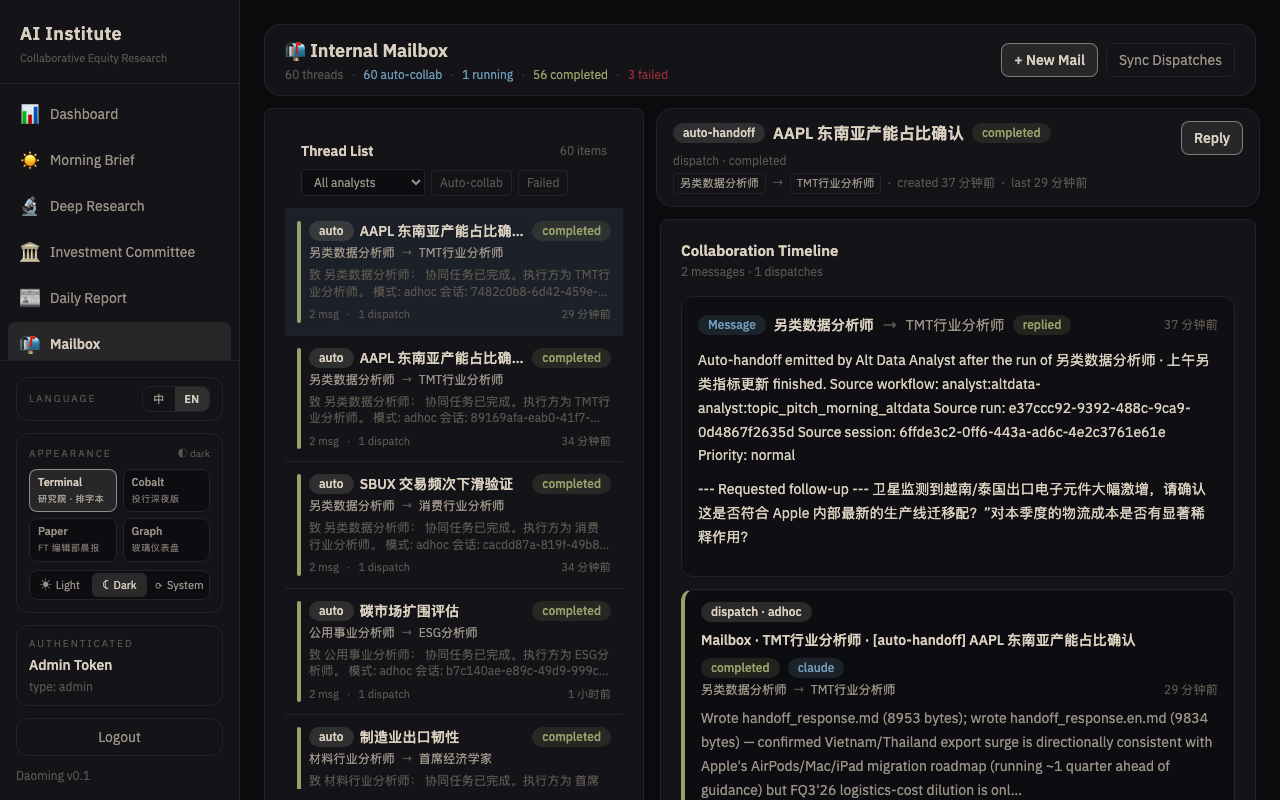Click the claude badge in dispatch card
The image size is (1280, 800).
(x=816, y=668)
